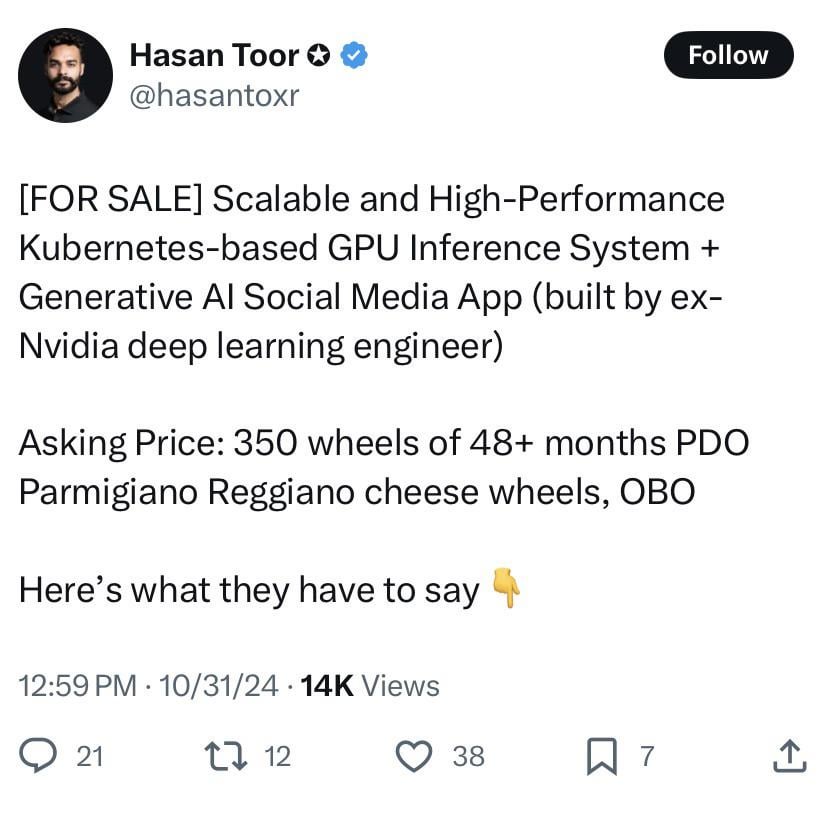Image resolution: width=828 pixels, height=815 pixels.
Task: Click the 12:59 PM timestamp
Action: point(77,686)
